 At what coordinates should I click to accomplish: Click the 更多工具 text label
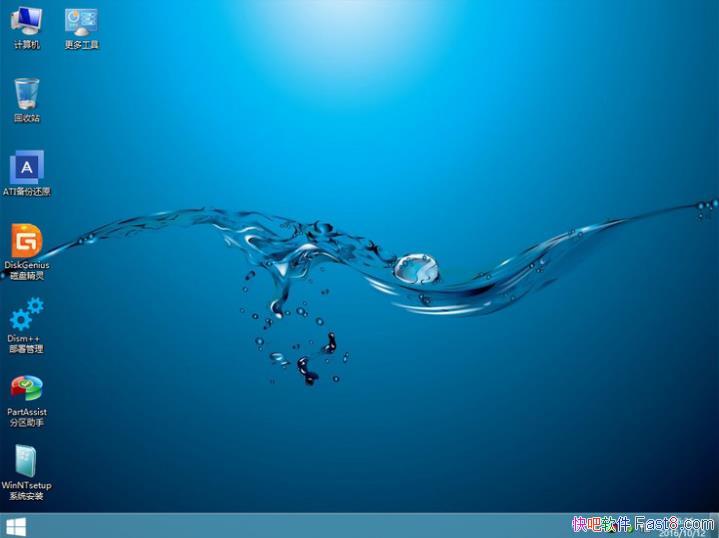[x=81, y=45]
